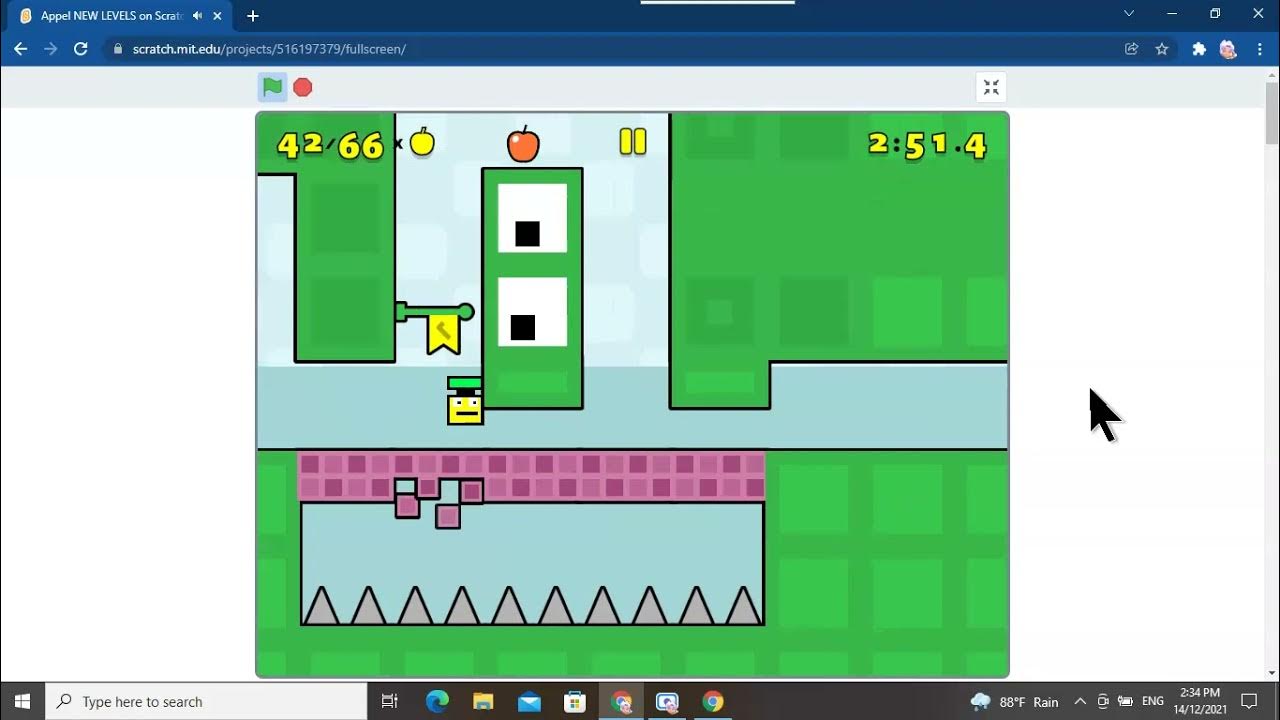
Task: Open the screen recorder app in taskbar
Action: click(x=667, y=701)
